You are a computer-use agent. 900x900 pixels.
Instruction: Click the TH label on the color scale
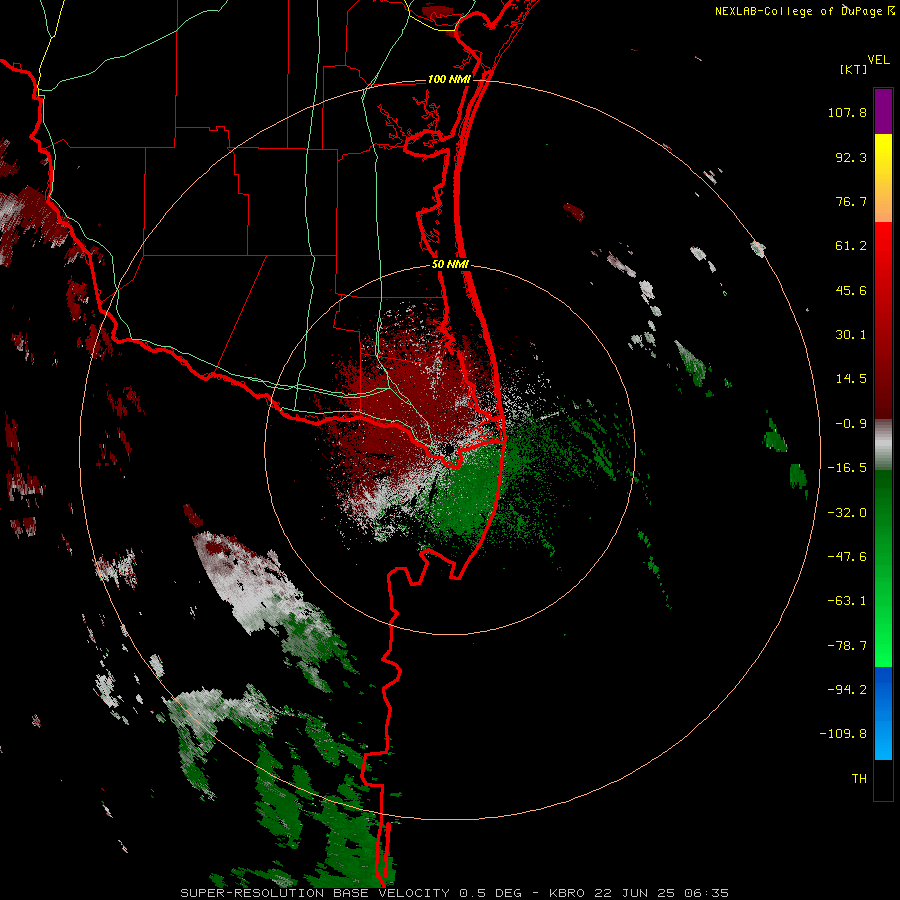click(859, 779)
